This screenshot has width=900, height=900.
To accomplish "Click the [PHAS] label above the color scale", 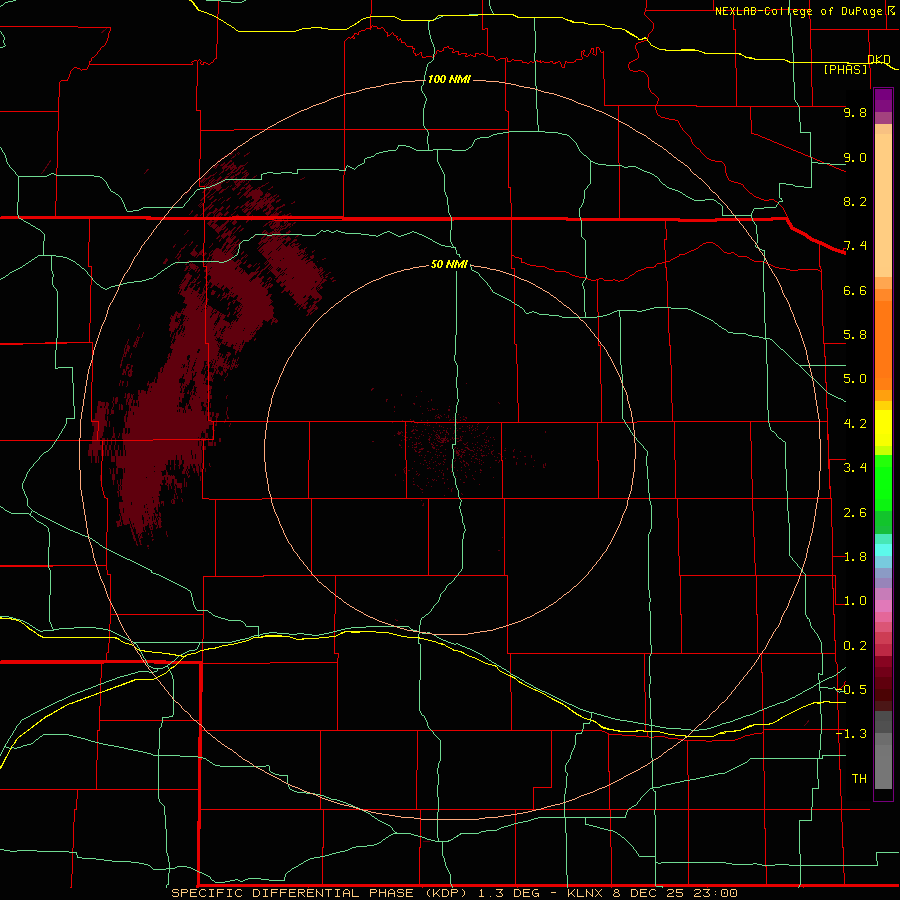I will [x=845, y=69].
